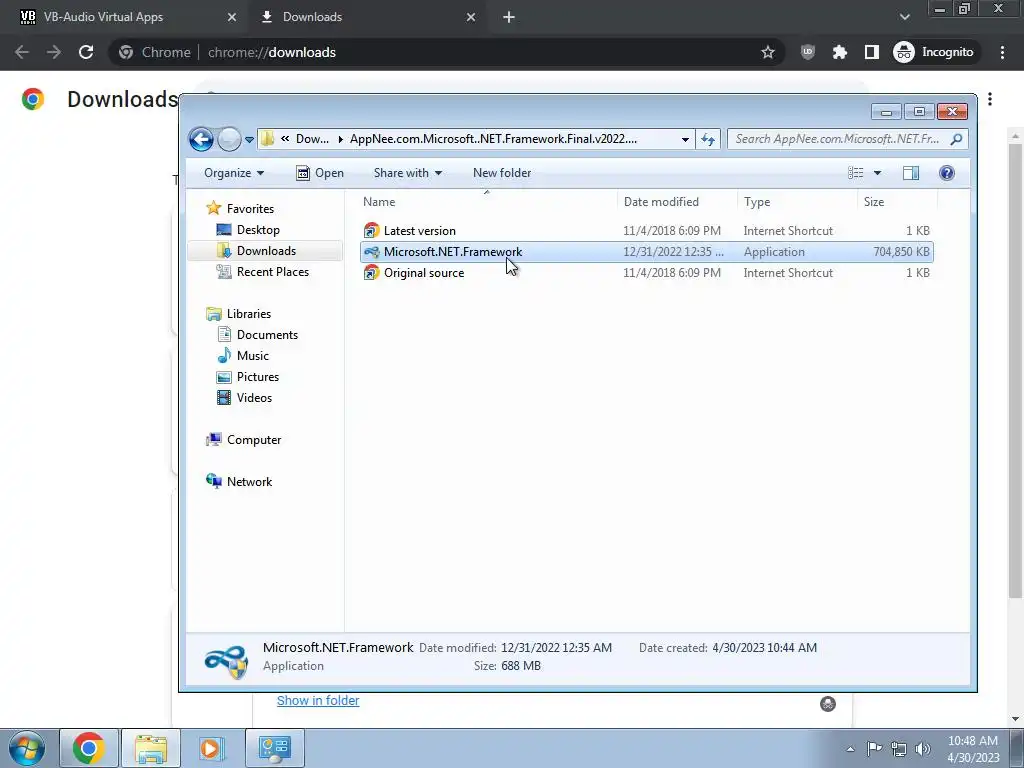Click Windows Explorer in the taskbar
This screenshot has width=1024, height=768.
151,748
